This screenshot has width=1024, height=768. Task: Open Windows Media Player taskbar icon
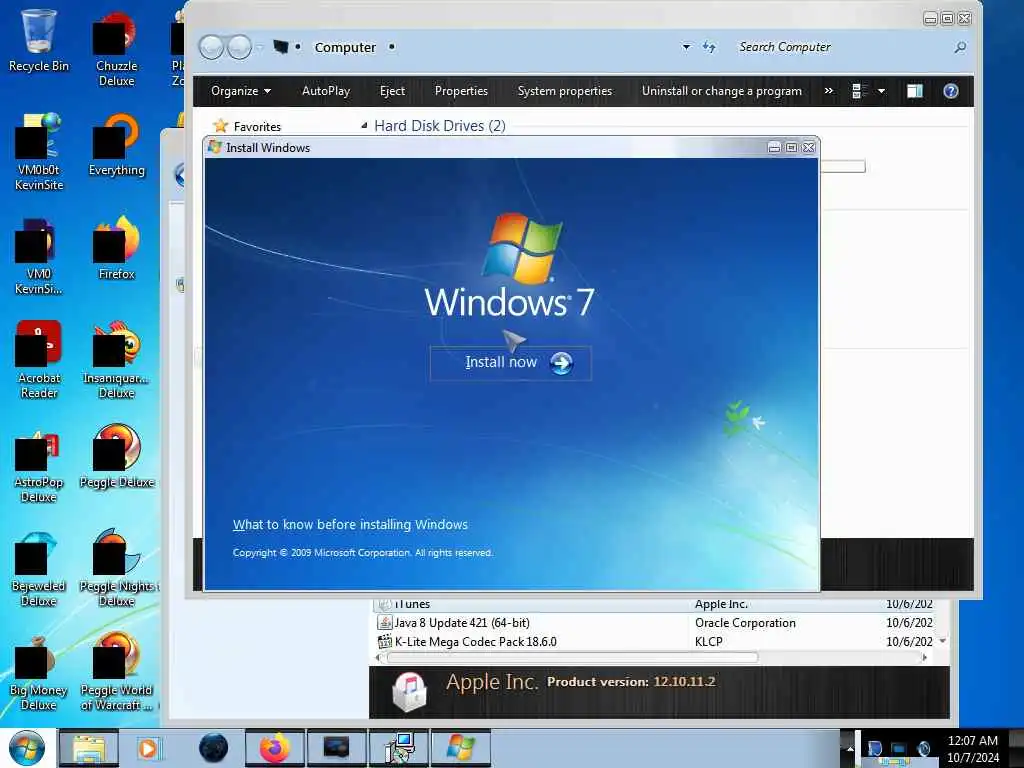tap(148, 748)
